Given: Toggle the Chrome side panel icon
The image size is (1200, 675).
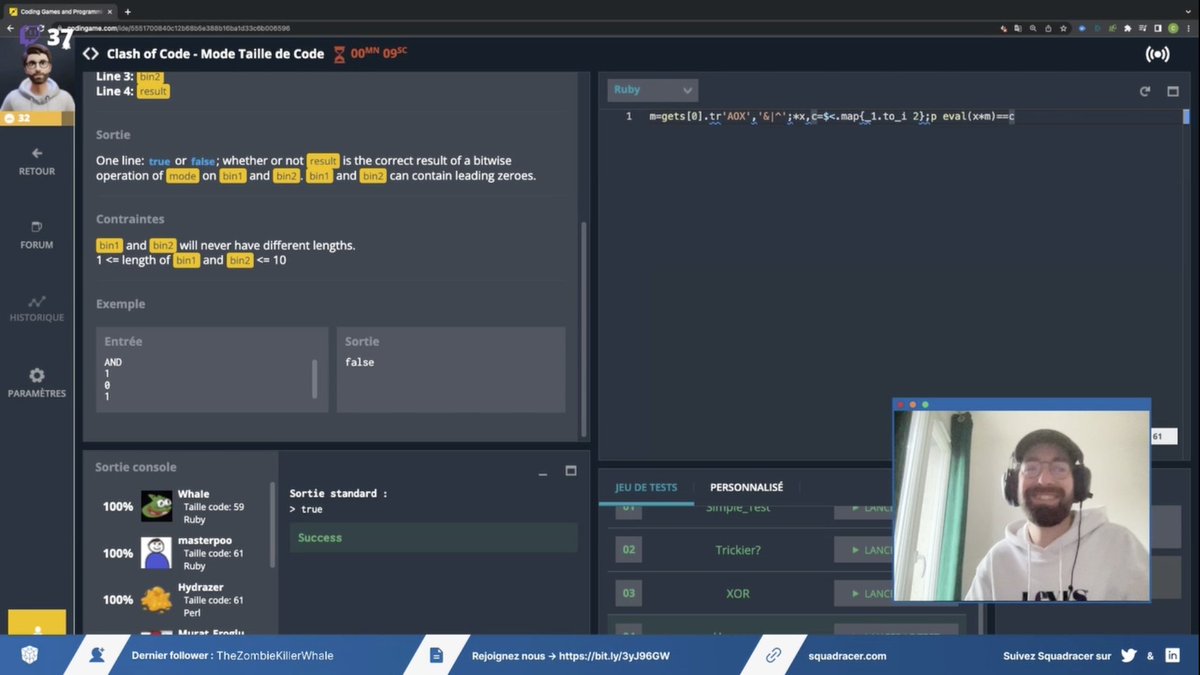Looking at the screenshot, I should [1158, 29].
